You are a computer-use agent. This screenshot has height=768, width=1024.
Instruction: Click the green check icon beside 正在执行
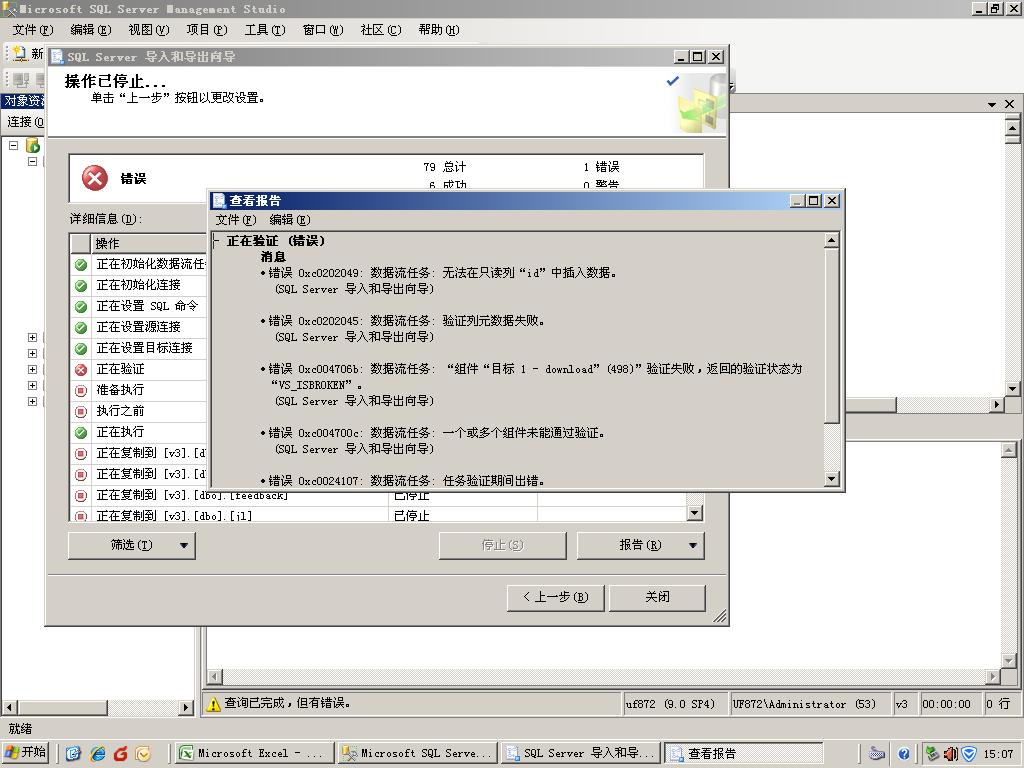point(81,432)
